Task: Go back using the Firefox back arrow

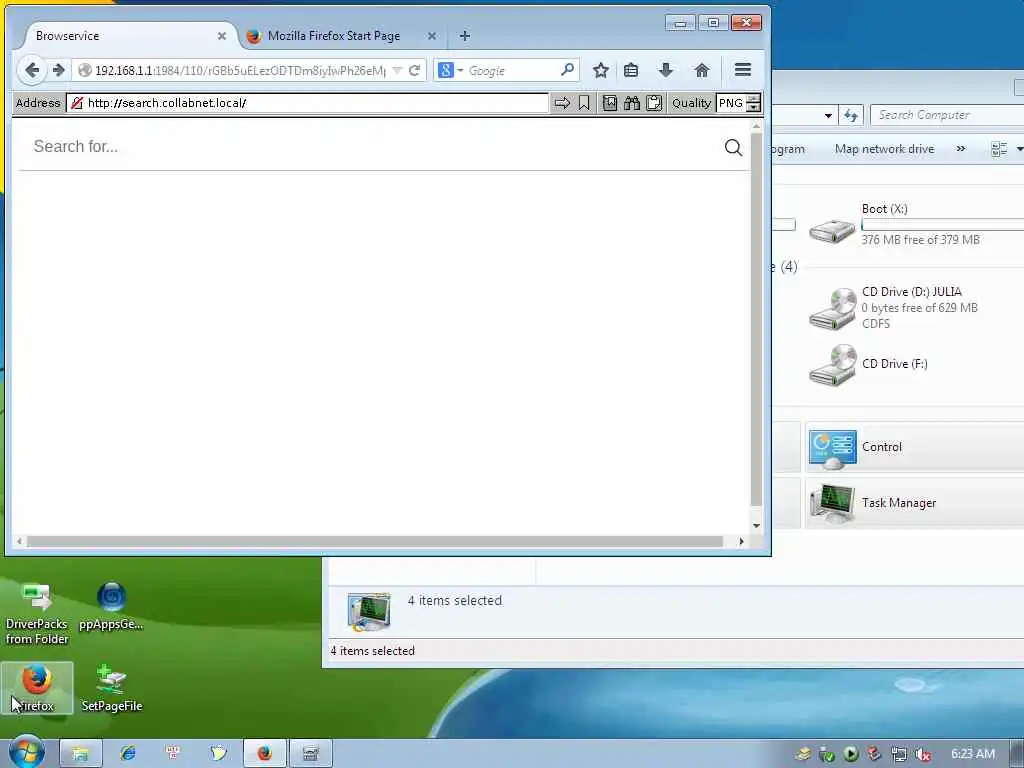Action: (x=31, y=70)
